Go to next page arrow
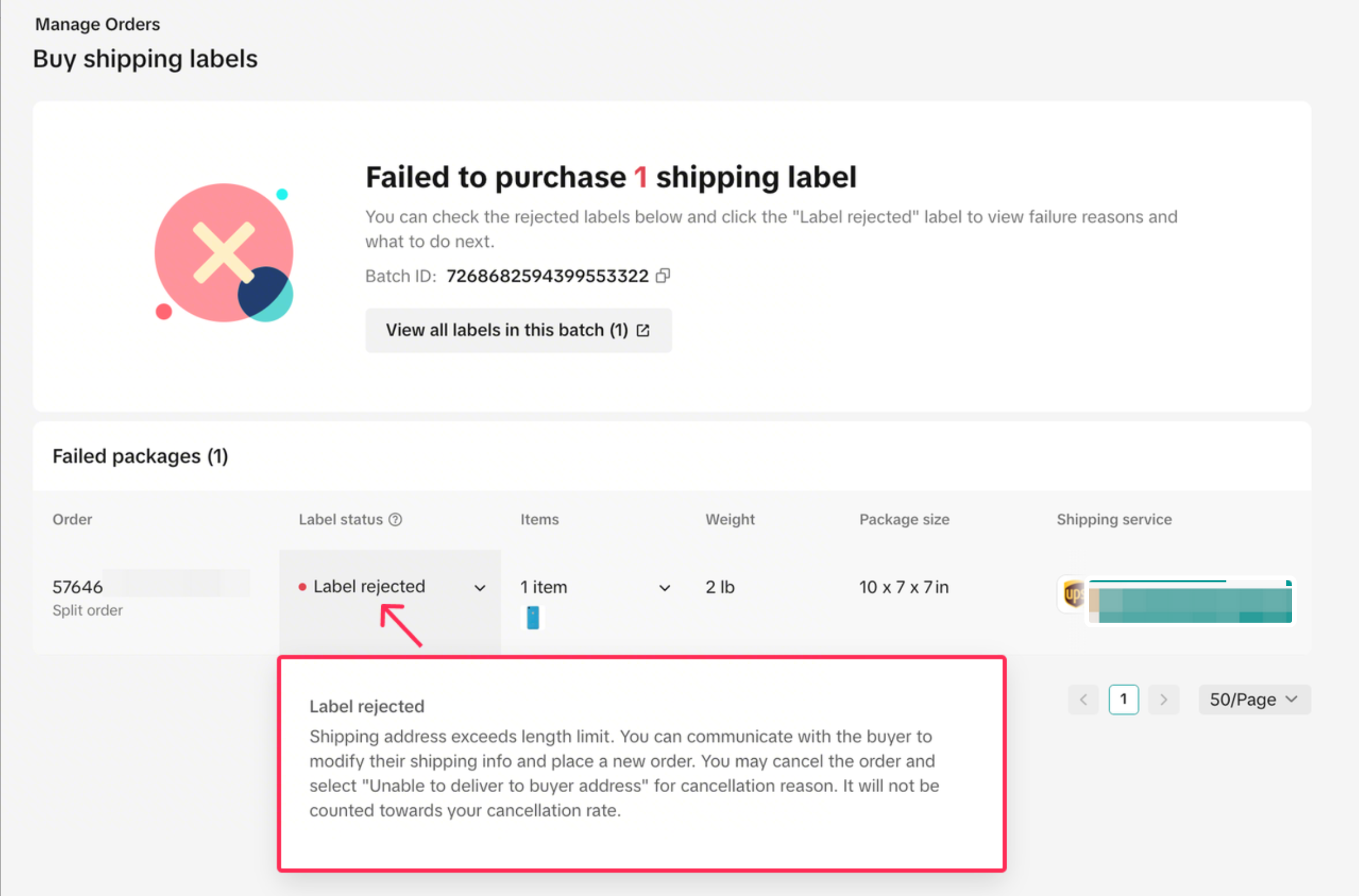The image size is (1359, 896). pyautogui.click(x=1163, y=699)
